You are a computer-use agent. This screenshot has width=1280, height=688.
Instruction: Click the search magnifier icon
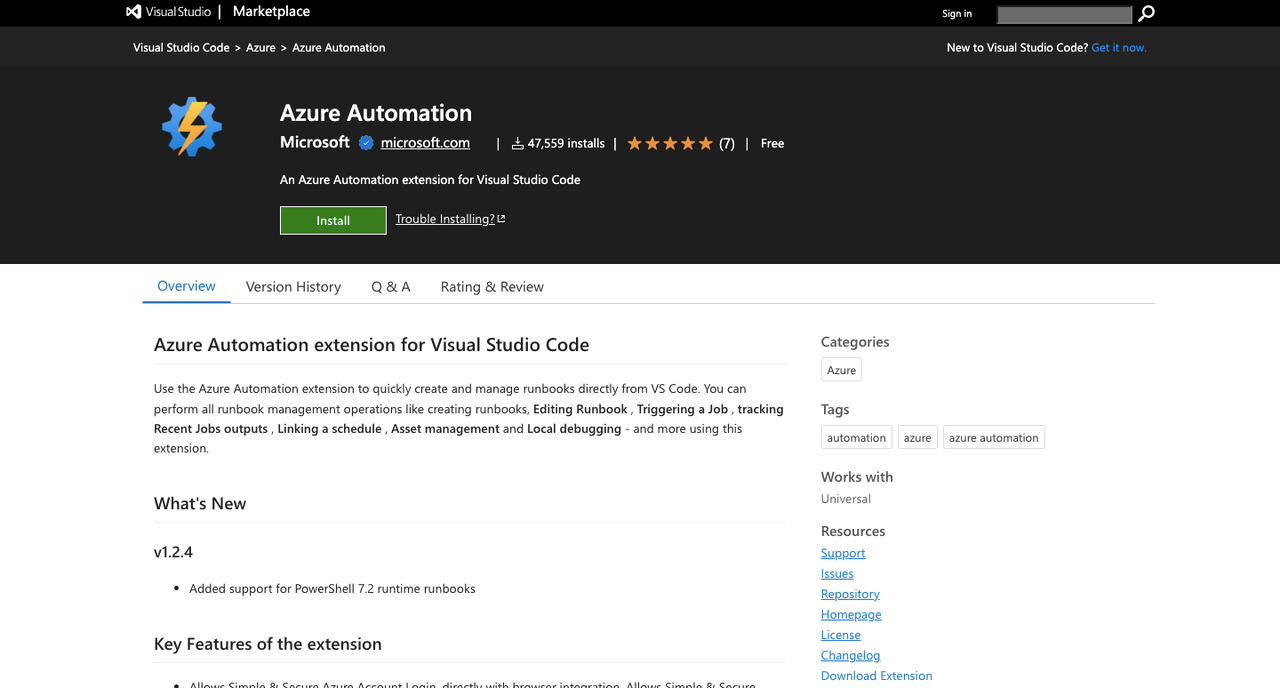[x=1146, y=13]
